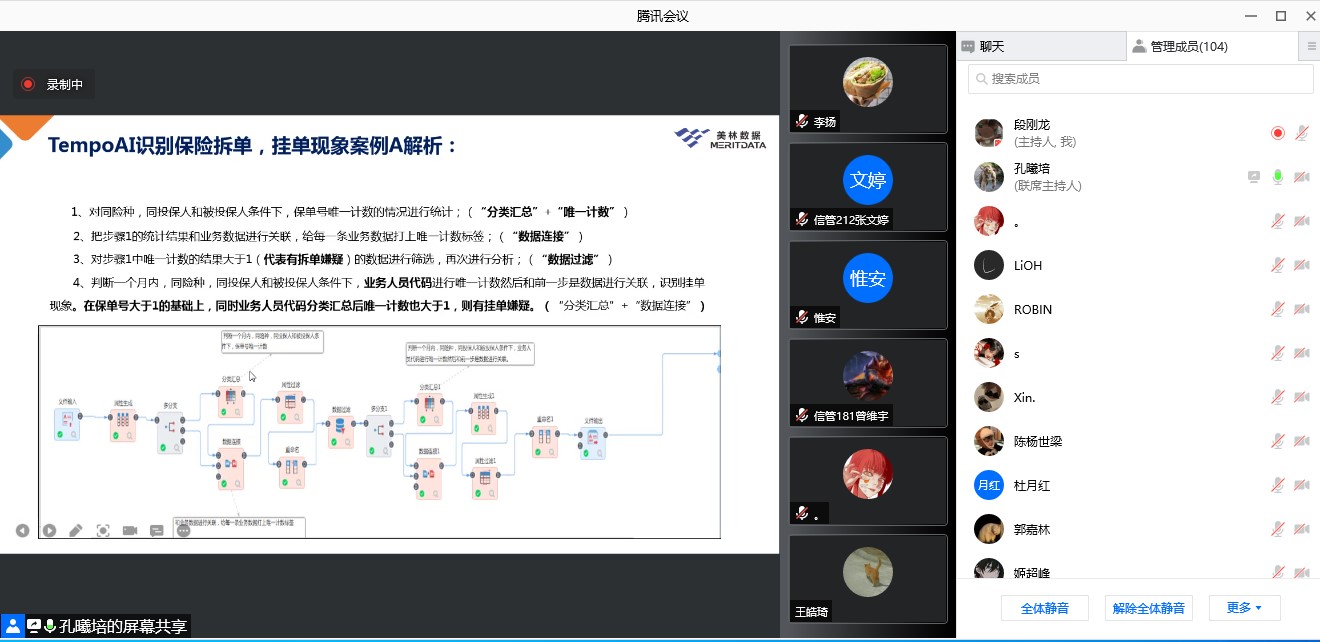
Task: Click the camera icon in slide toolbar
Action: click(x=130, y=530)
